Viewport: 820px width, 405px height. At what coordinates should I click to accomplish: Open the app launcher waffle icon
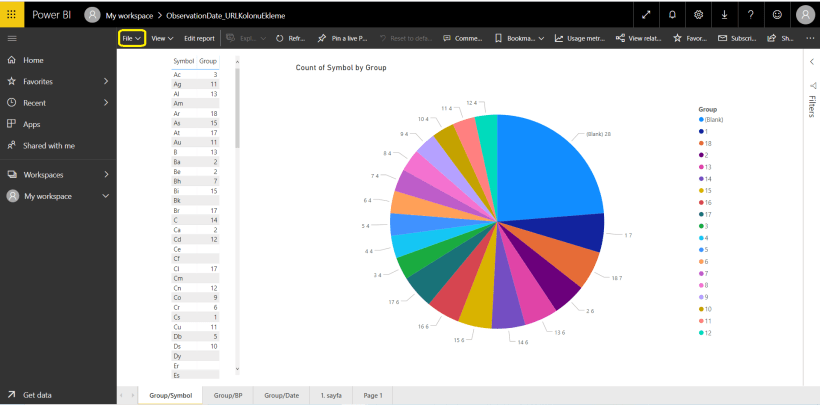pyautogui.click(x=11, y=14)
